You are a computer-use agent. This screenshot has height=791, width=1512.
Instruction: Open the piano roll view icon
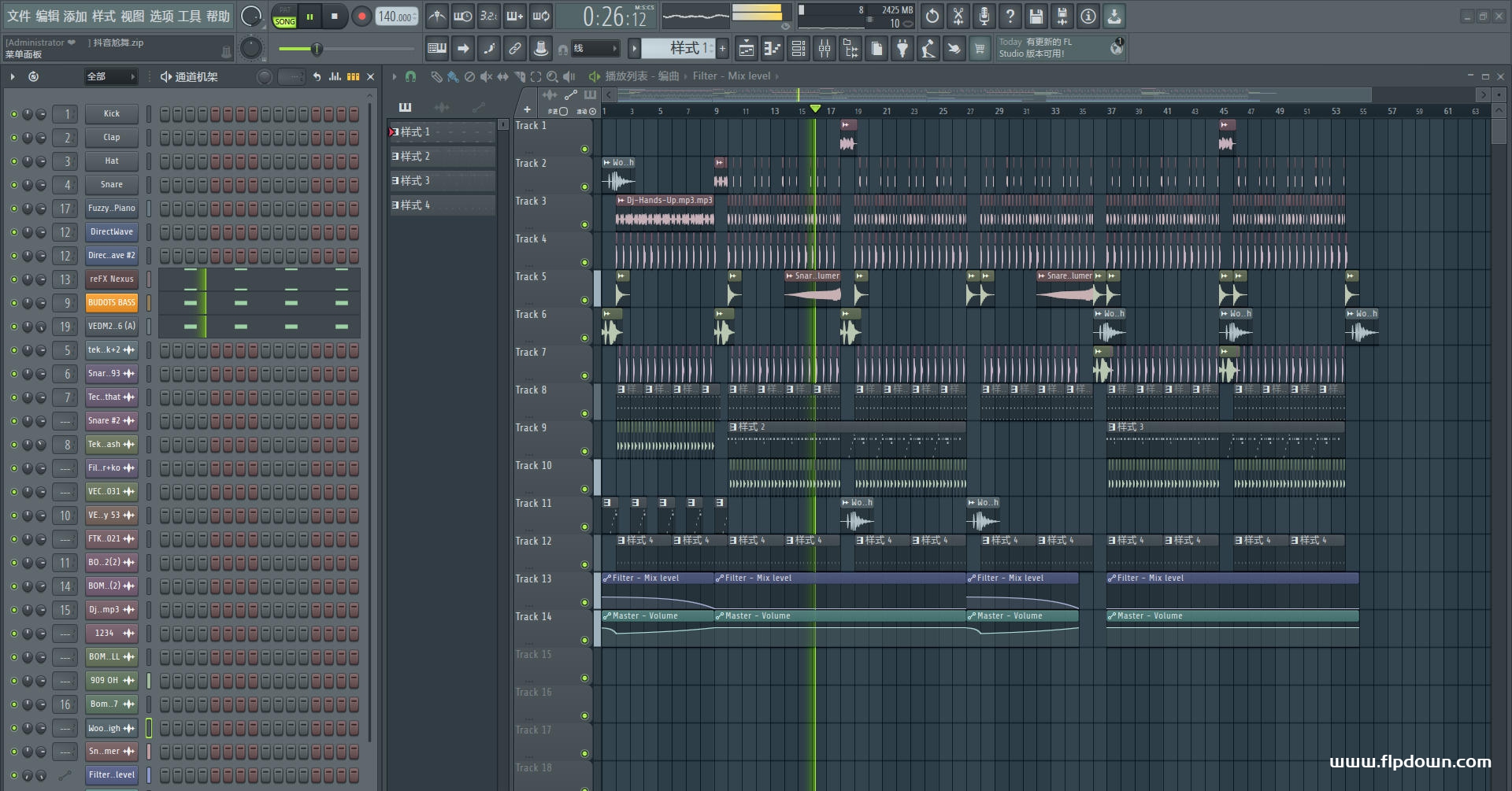pyautogui.click(x=773, y=49)
